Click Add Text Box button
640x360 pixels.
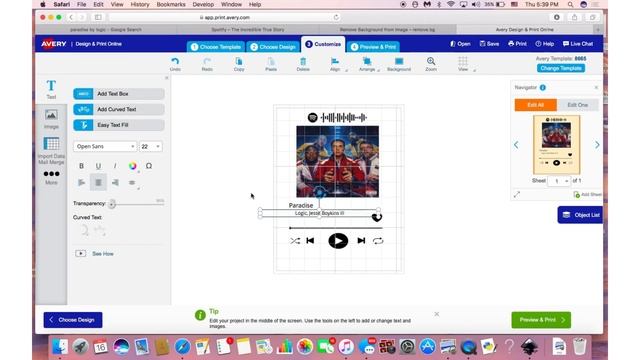point(119,94)
